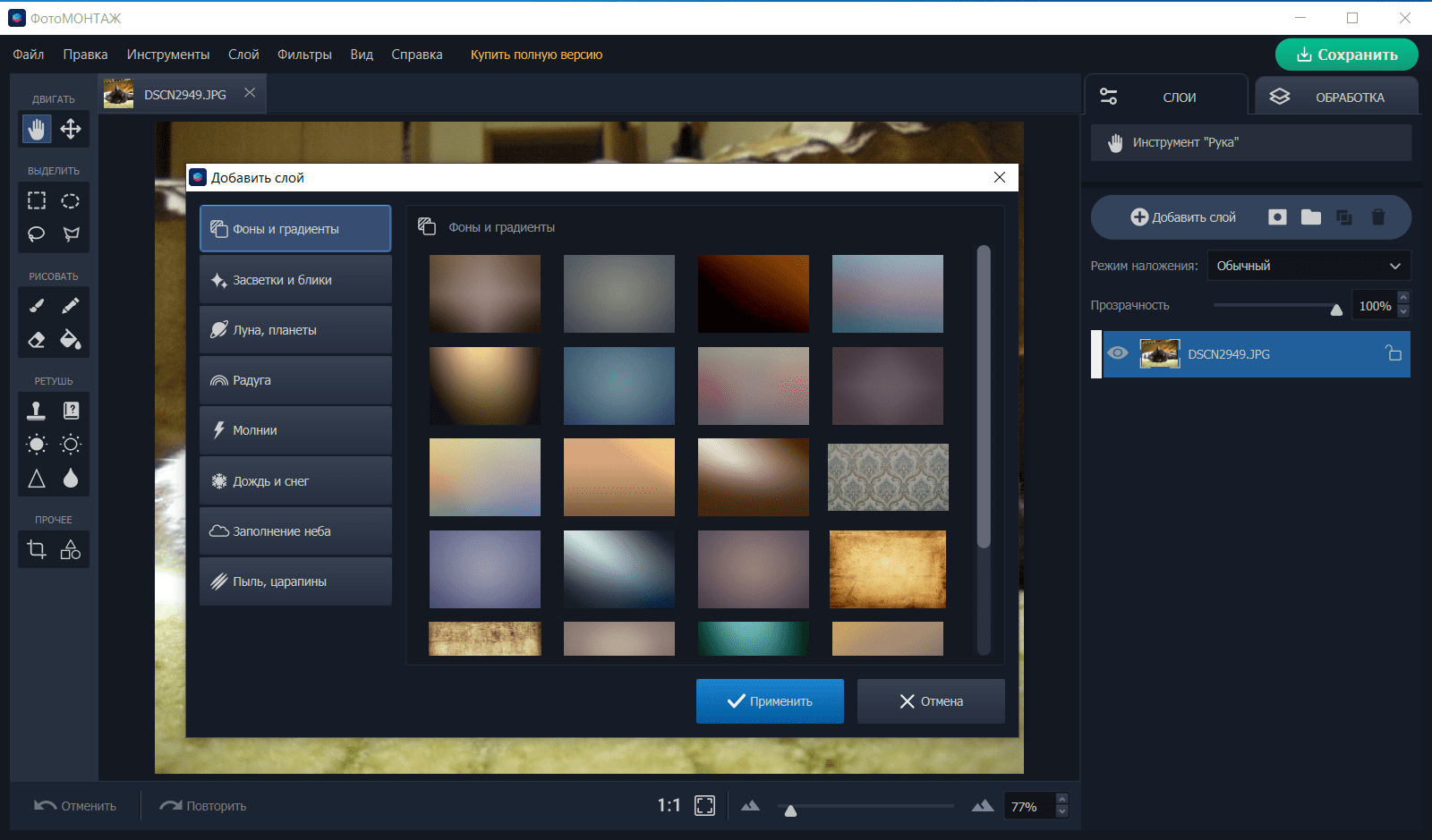Hide the DSCN2949.JPG layer
The height and width of the screenshot is (840, 1432).
coord(1118,353)
